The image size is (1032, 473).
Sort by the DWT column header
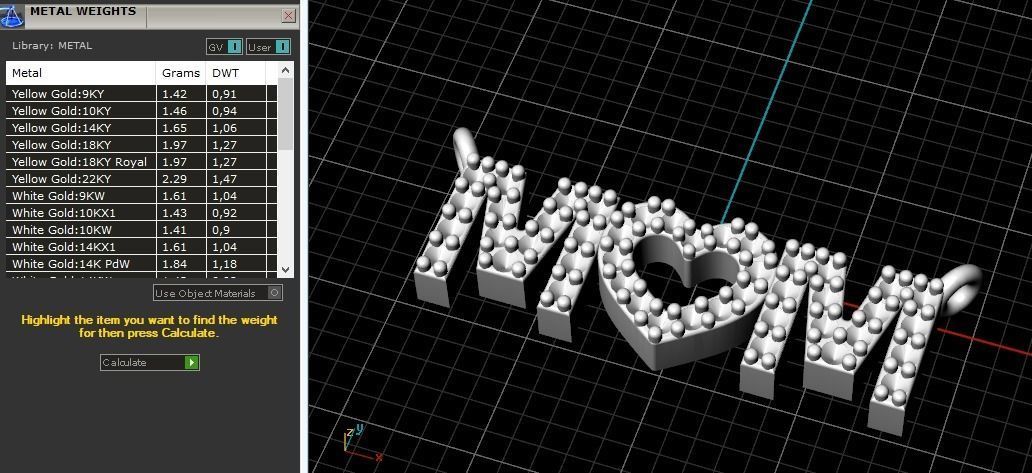point(236,73)
